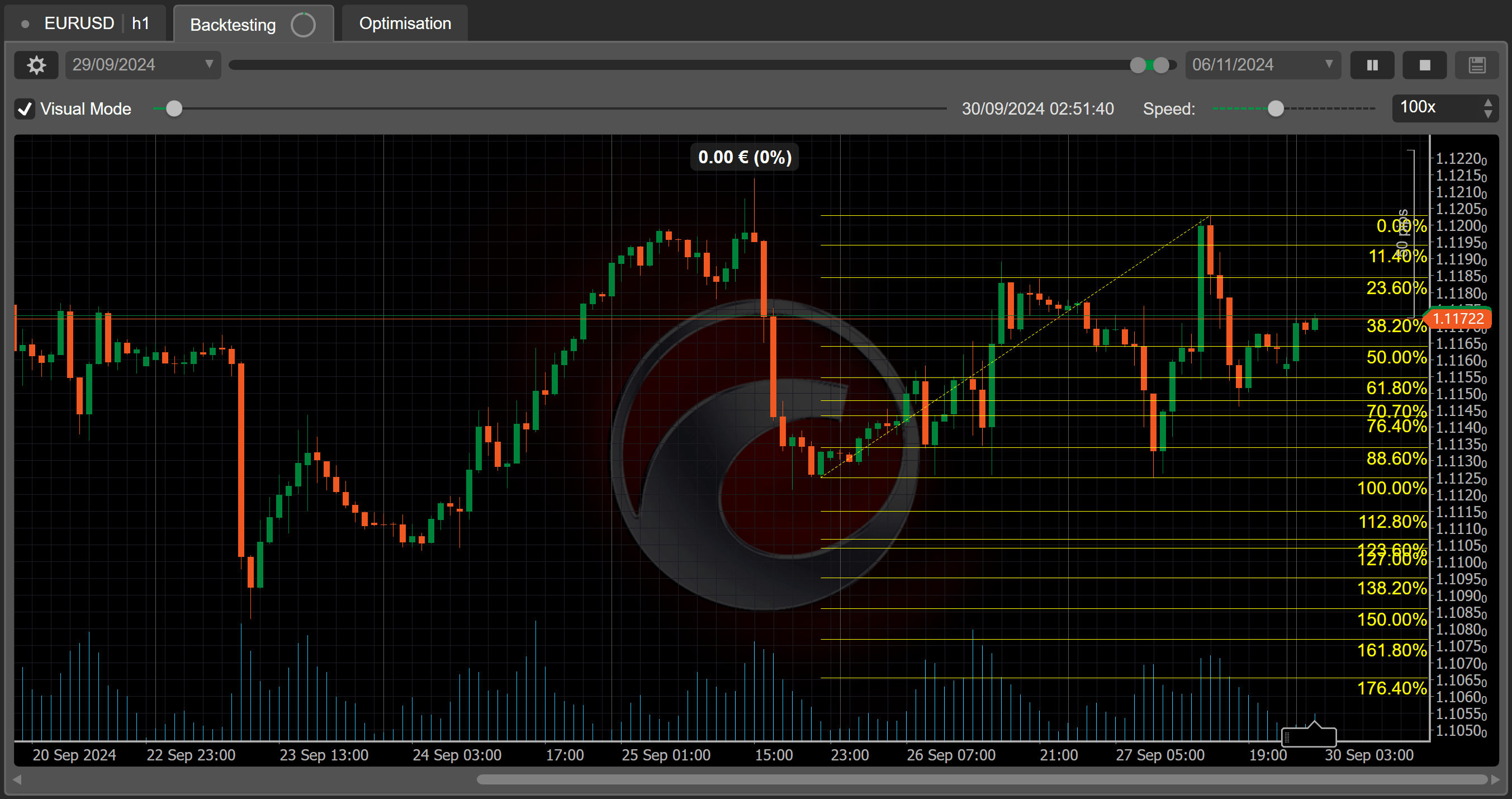Click the 23.60% Fibonacci level label

[1396, 287]
